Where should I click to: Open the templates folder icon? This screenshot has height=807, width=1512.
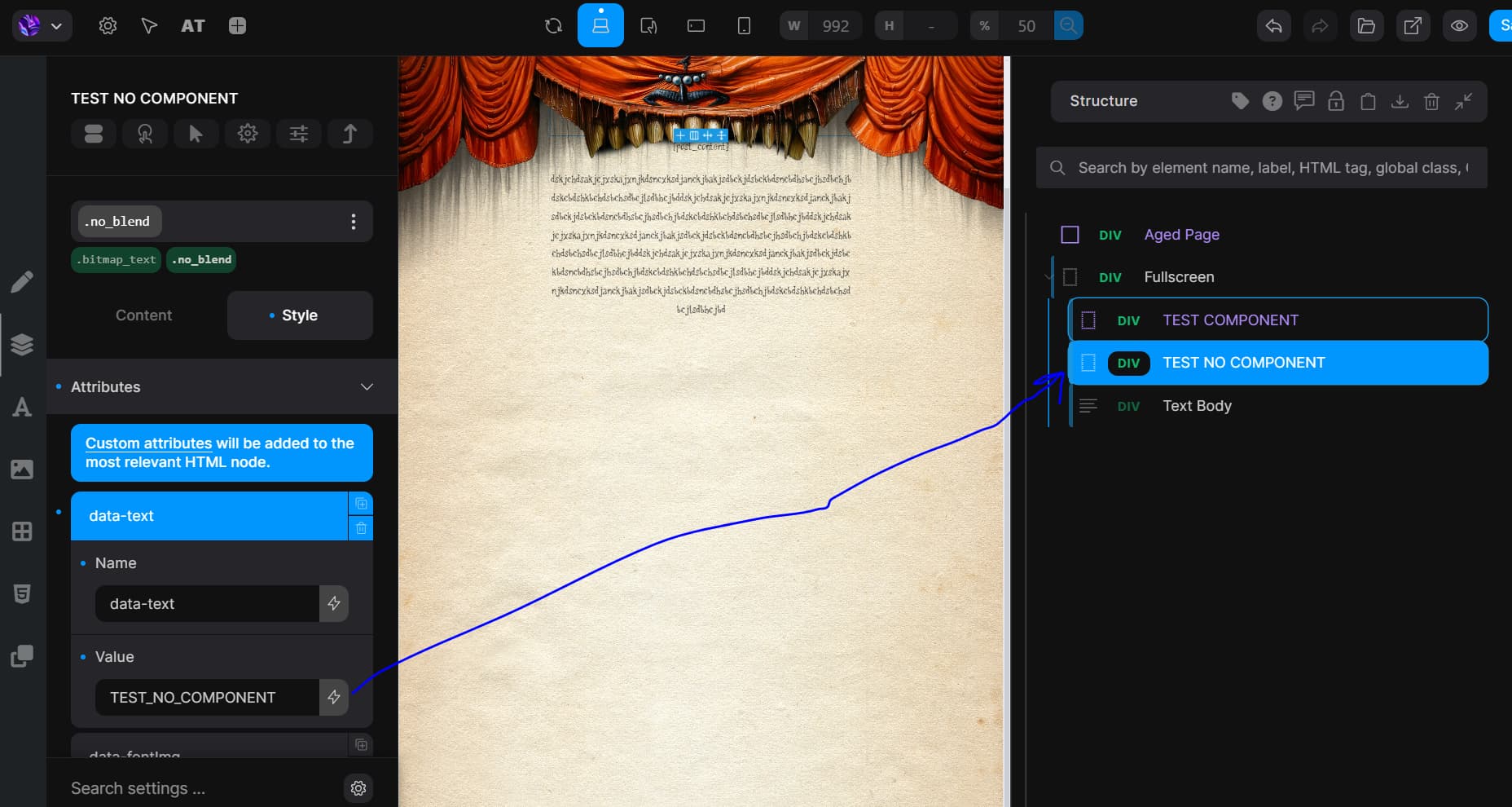1366,26
